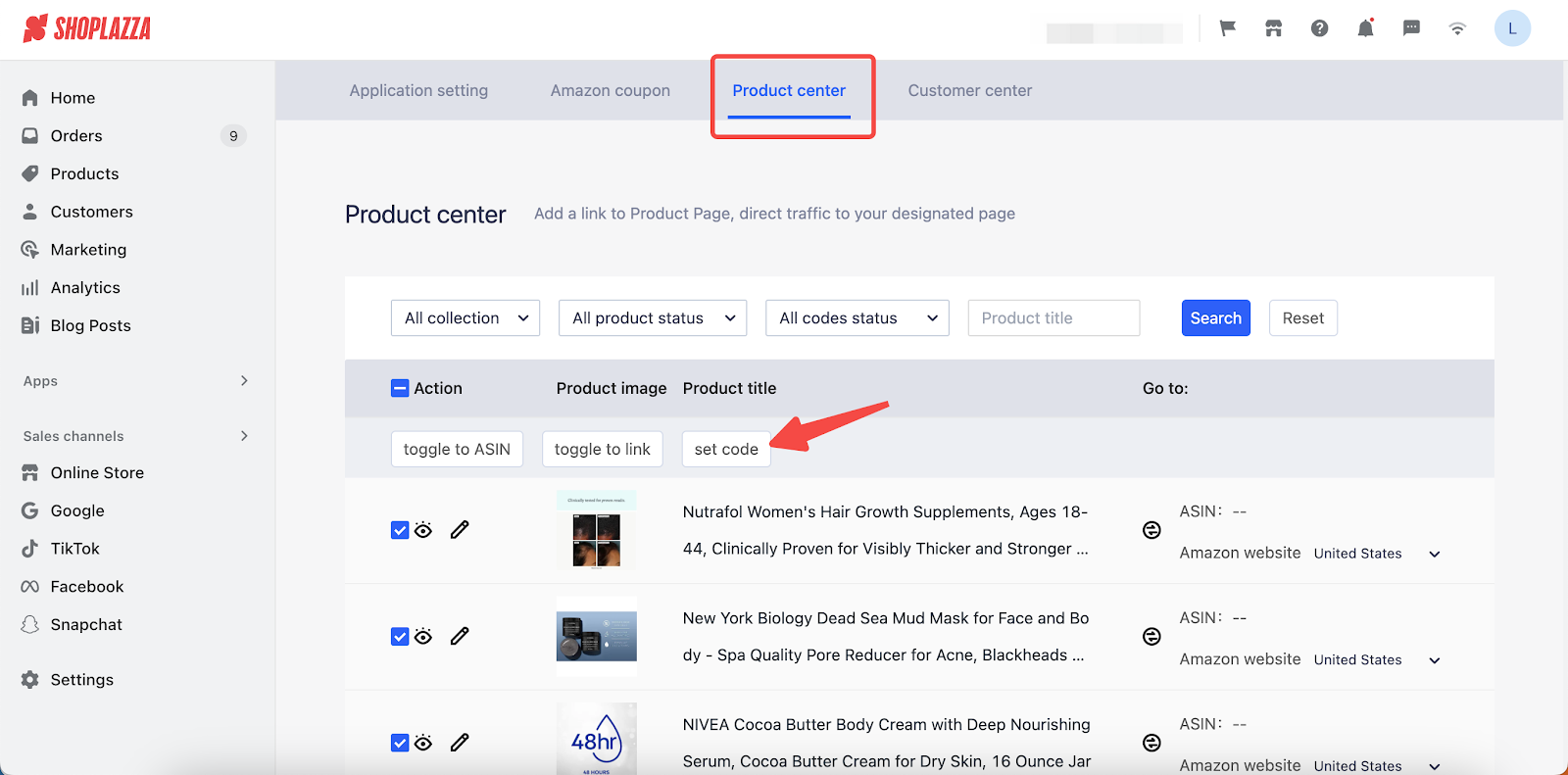Viewport: 1568px width, 775px height.
Task: Open the chat message icon
Action: [1411, 28]
